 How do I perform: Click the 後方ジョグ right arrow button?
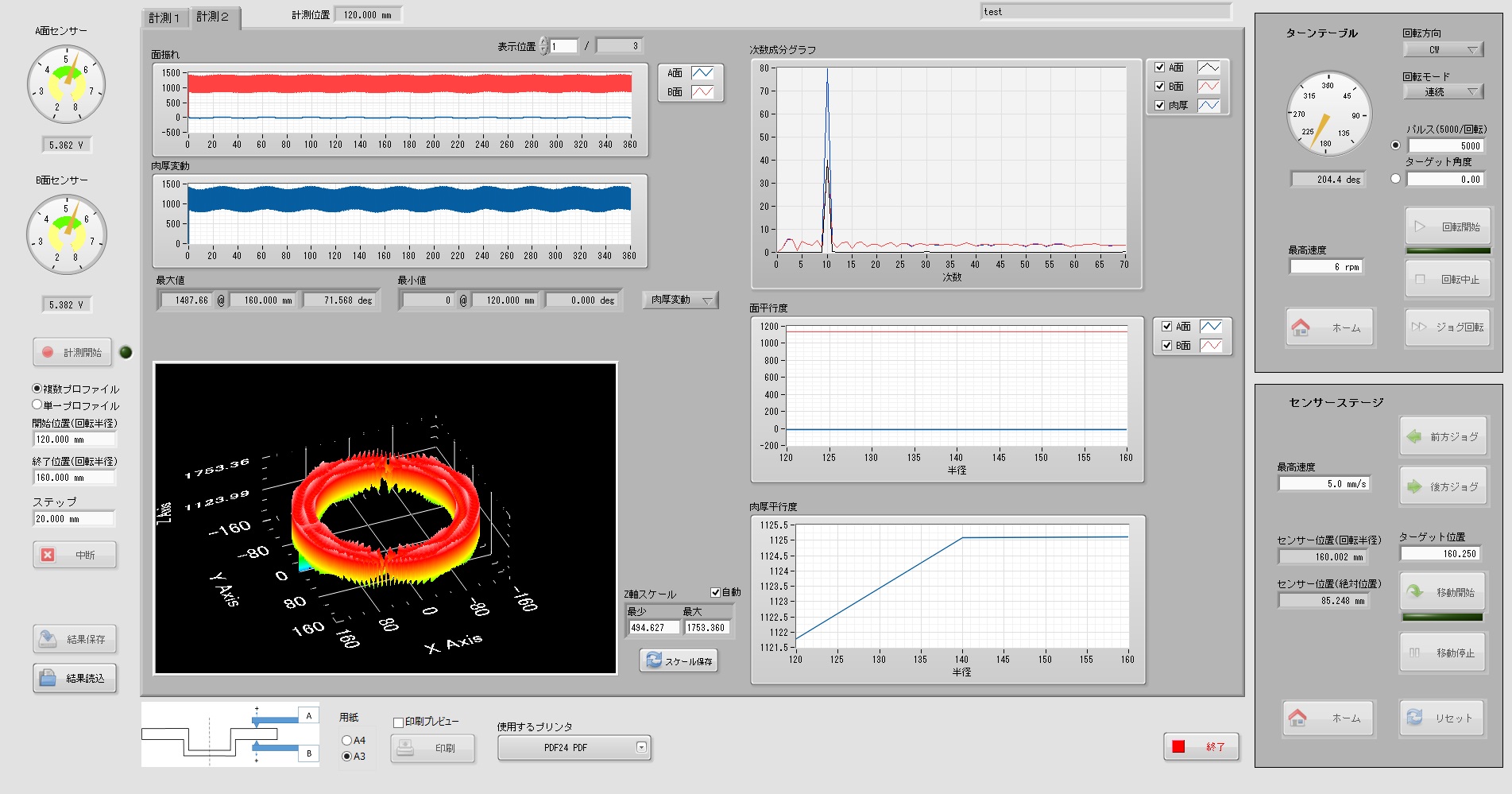[x=1443, y=486]
